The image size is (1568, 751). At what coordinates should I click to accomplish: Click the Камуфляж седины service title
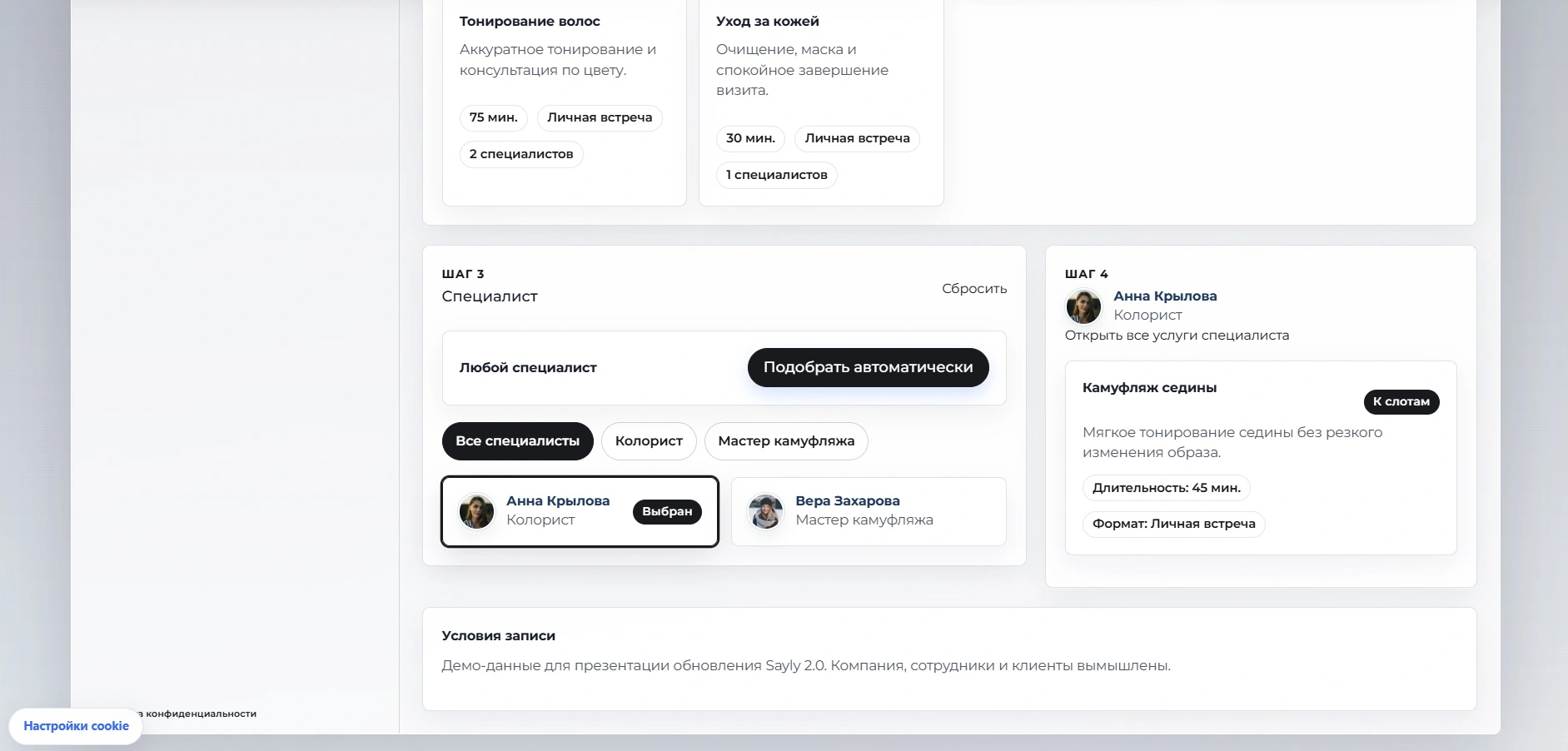pyautogui.click(x=1149, y=387)
